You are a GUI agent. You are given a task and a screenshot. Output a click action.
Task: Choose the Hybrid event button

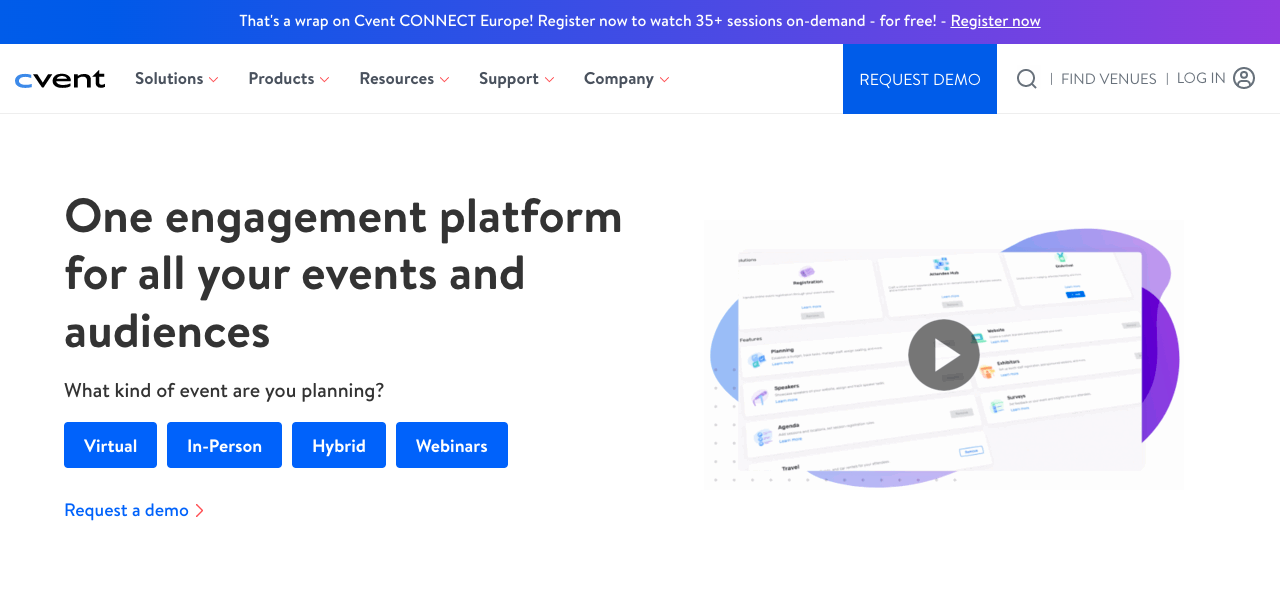pyautogui.click(x=339, y=445)
